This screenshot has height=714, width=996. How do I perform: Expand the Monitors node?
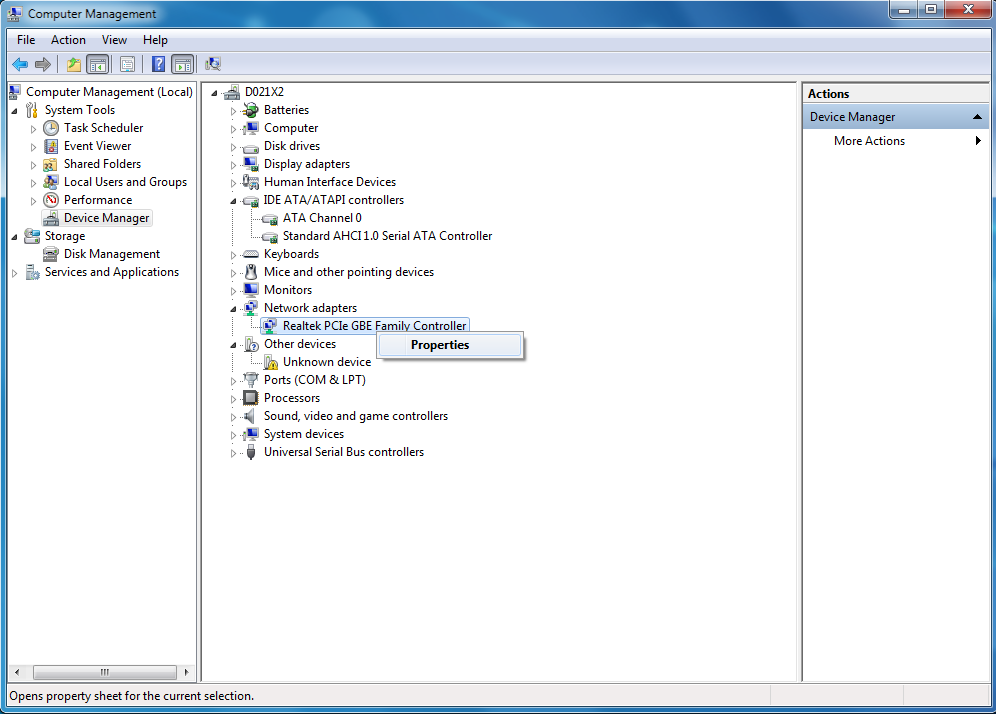click(x=233, y=291)
